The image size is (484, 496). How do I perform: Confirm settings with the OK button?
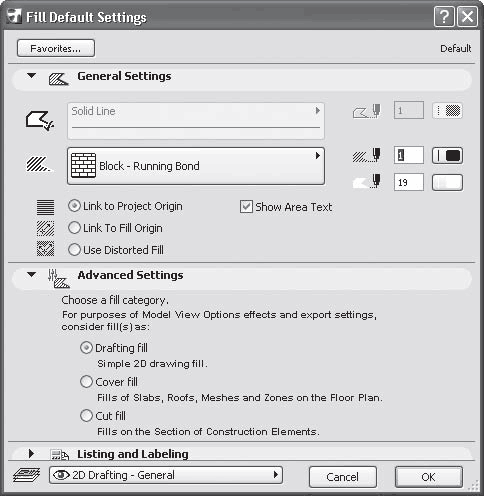coord(429,477)
